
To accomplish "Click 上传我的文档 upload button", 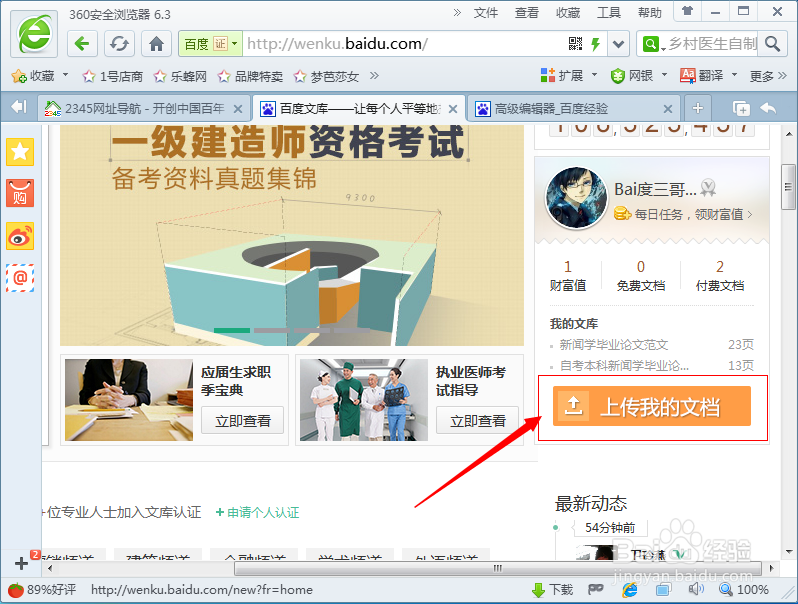I will (x=652, y=406).
